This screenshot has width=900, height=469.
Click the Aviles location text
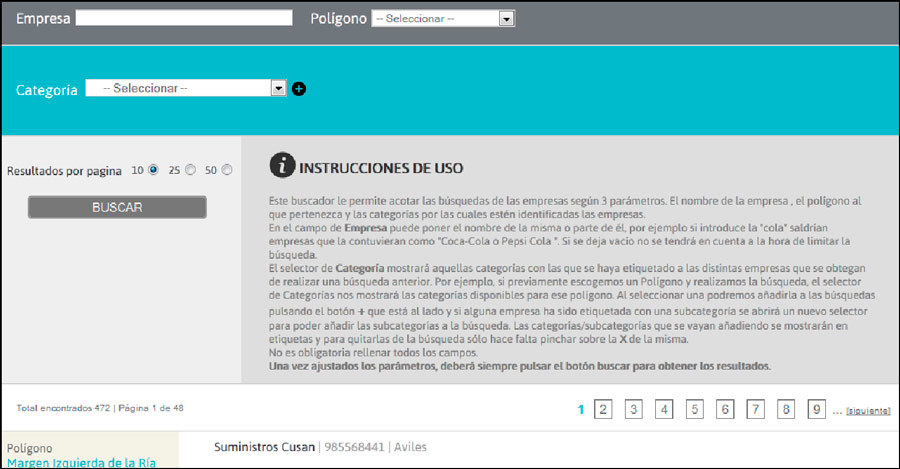coord(410,447)
